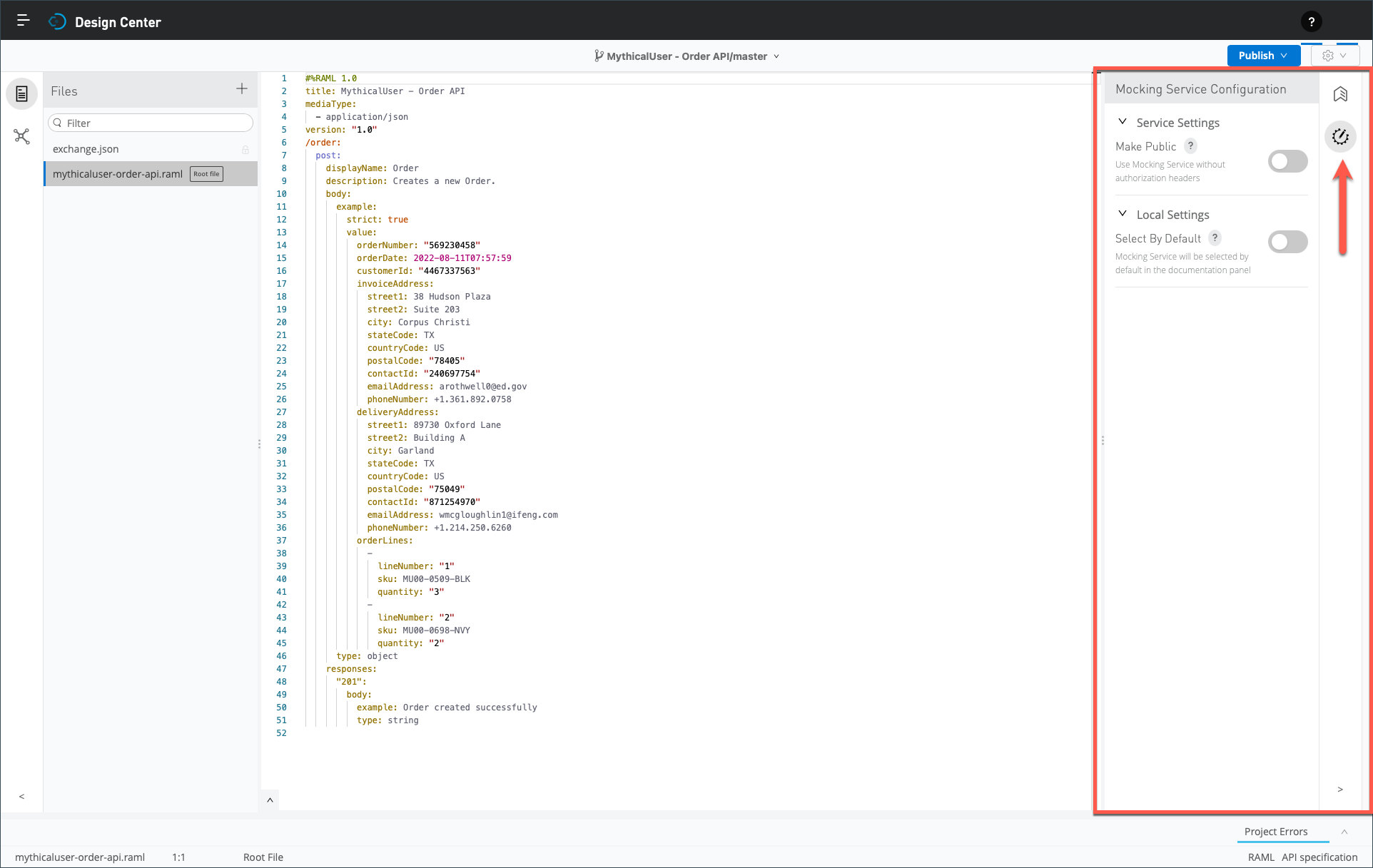Image resolution: width=1373 pixels, height=868 pixels.
Task: Open the Project Errors tab
Action: tap(1276, 832)
